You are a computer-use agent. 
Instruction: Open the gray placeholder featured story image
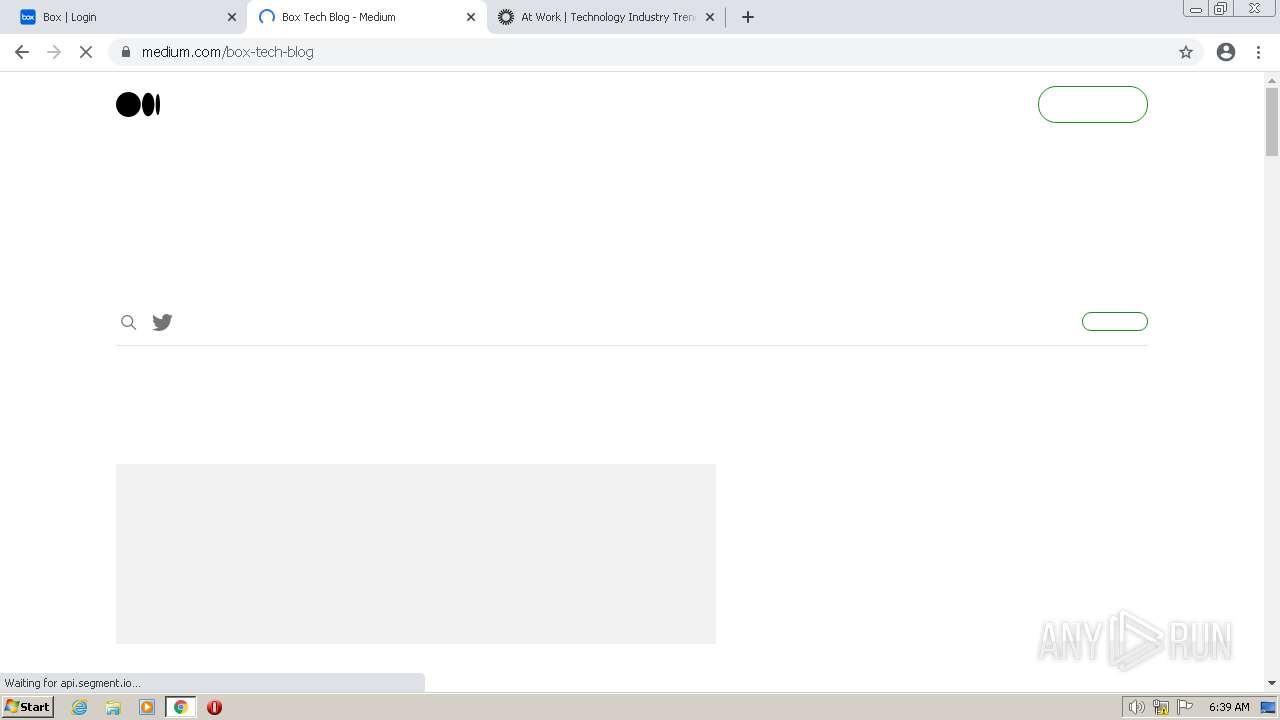(x=416, y=554)
